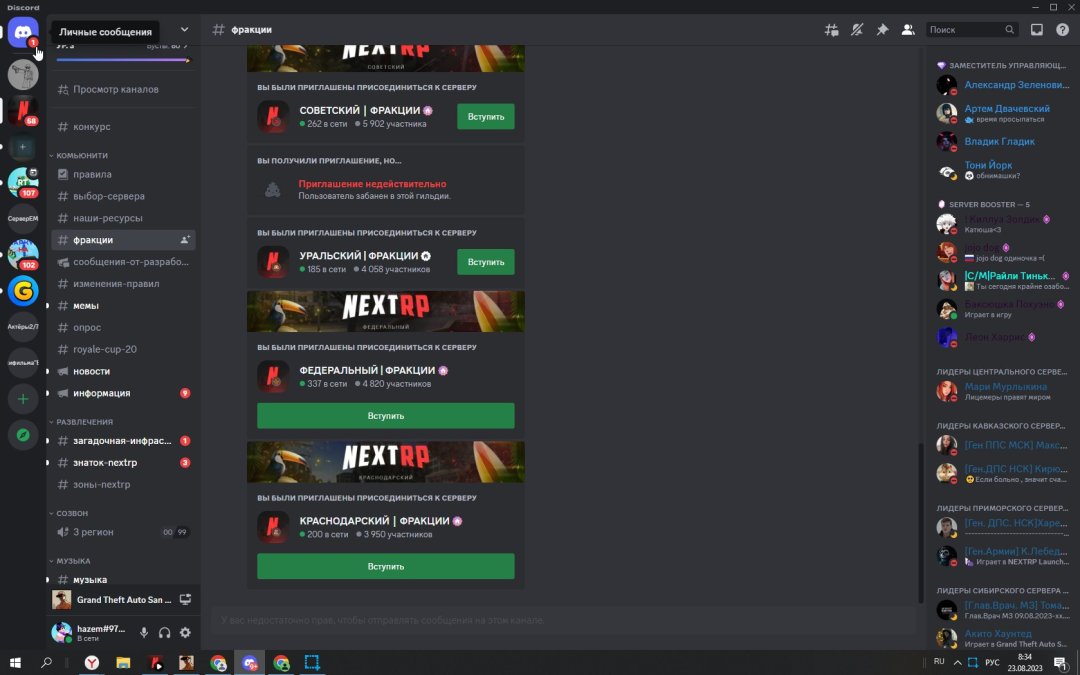Viewport: 1080px width, 675px height.
Task: Open the зоны-nextrp channel
Action: (123, 484)
